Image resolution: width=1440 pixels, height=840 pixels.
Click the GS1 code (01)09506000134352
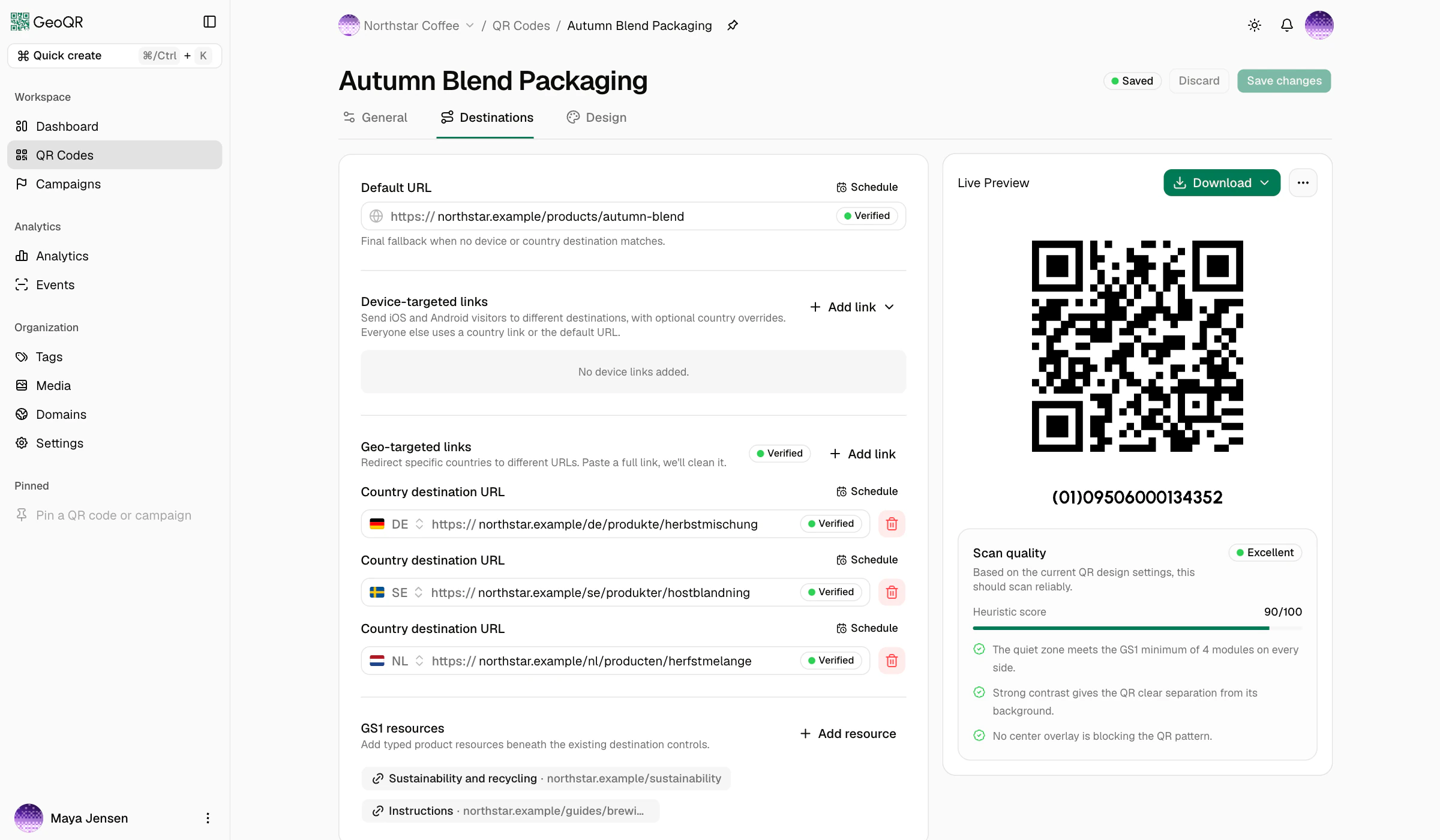point(1137,497)
